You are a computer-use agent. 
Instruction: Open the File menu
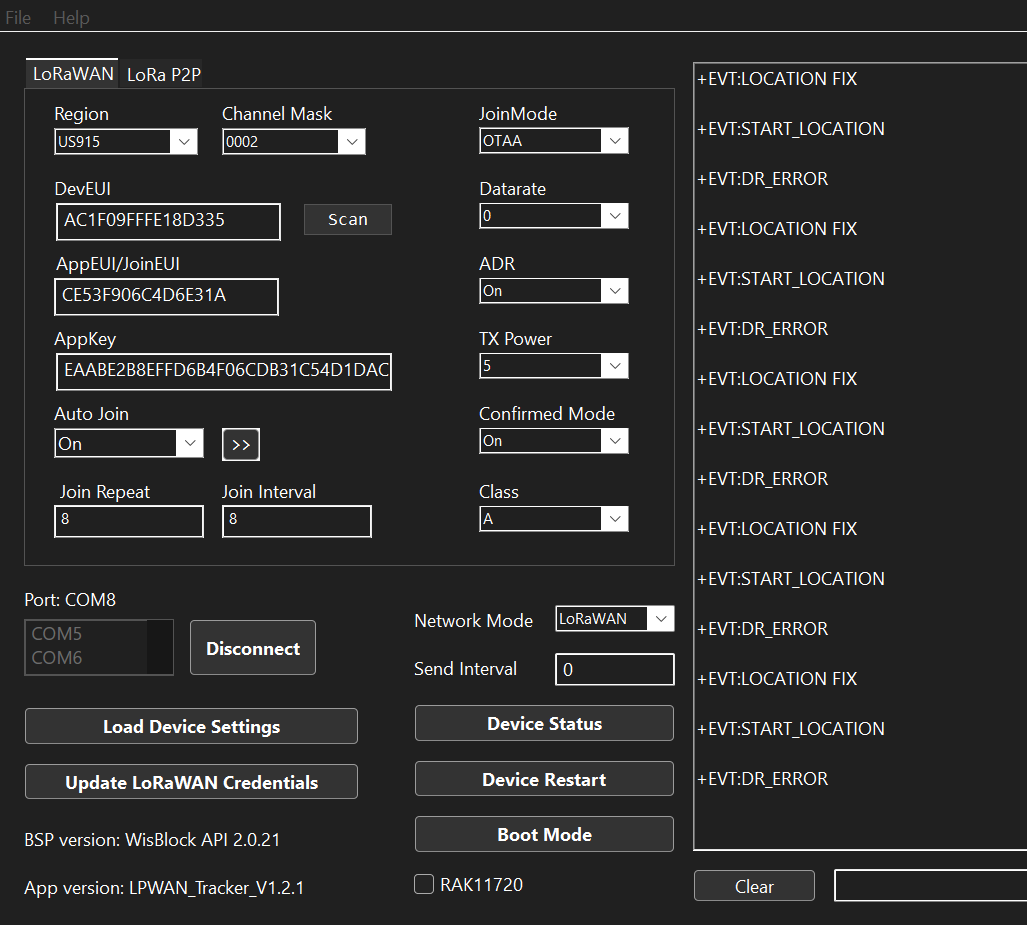18,18
